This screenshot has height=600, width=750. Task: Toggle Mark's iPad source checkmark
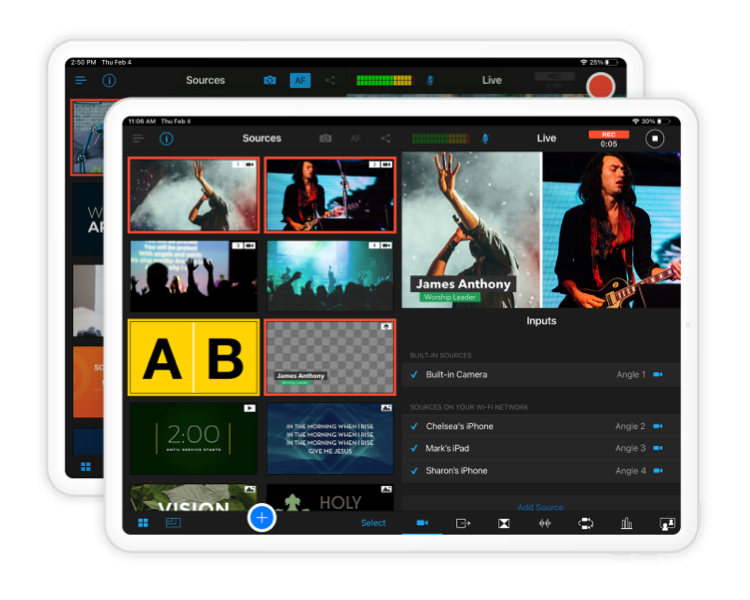pyautogui.click(x=414, y=448)
